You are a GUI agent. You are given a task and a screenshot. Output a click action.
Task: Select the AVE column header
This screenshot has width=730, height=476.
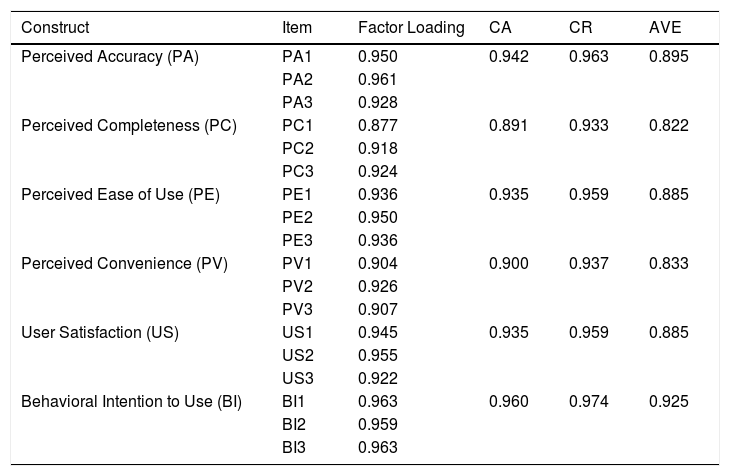pyautogui.click(x=664, y=28)
